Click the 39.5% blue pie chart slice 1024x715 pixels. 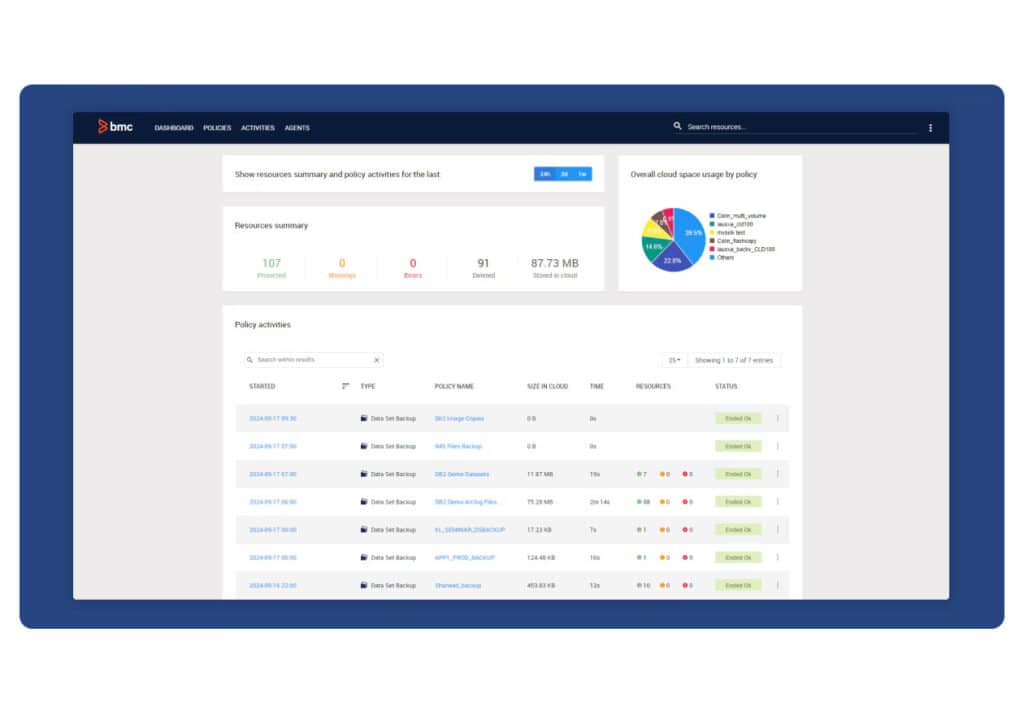tap(691, 233)
